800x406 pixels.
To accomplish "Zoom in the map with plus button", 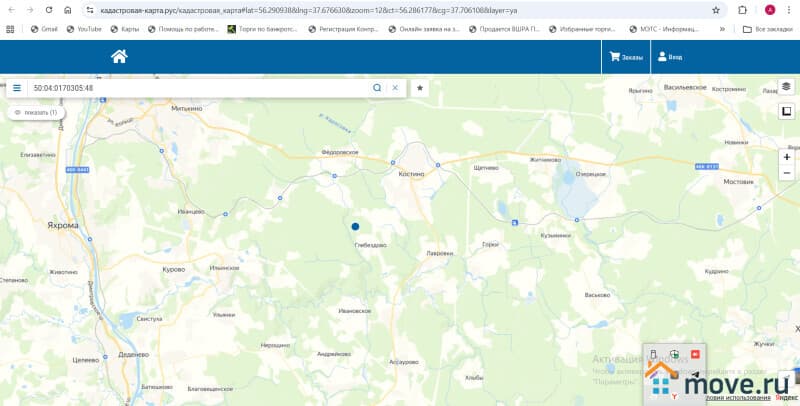I will pyautogui.click(x=786, y=157).
